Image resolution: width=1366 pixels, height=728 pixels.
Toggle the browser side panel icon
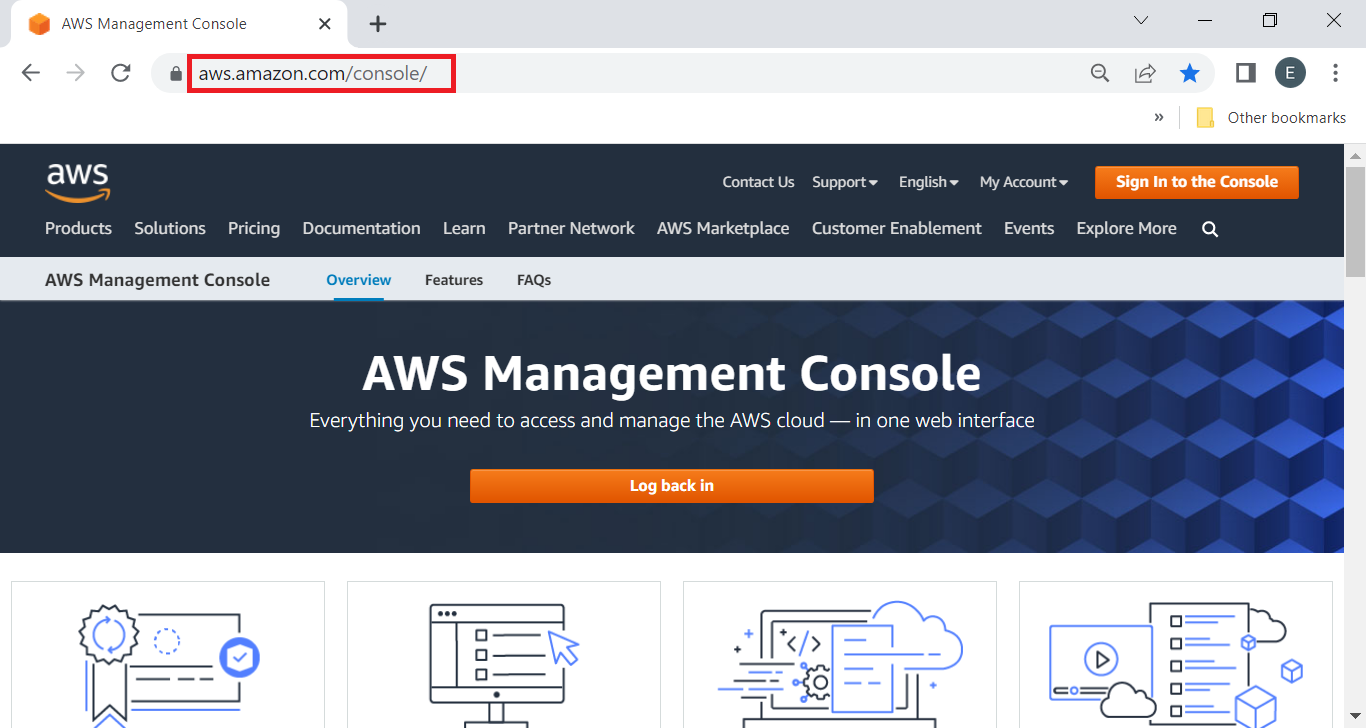pos(1245,73)
